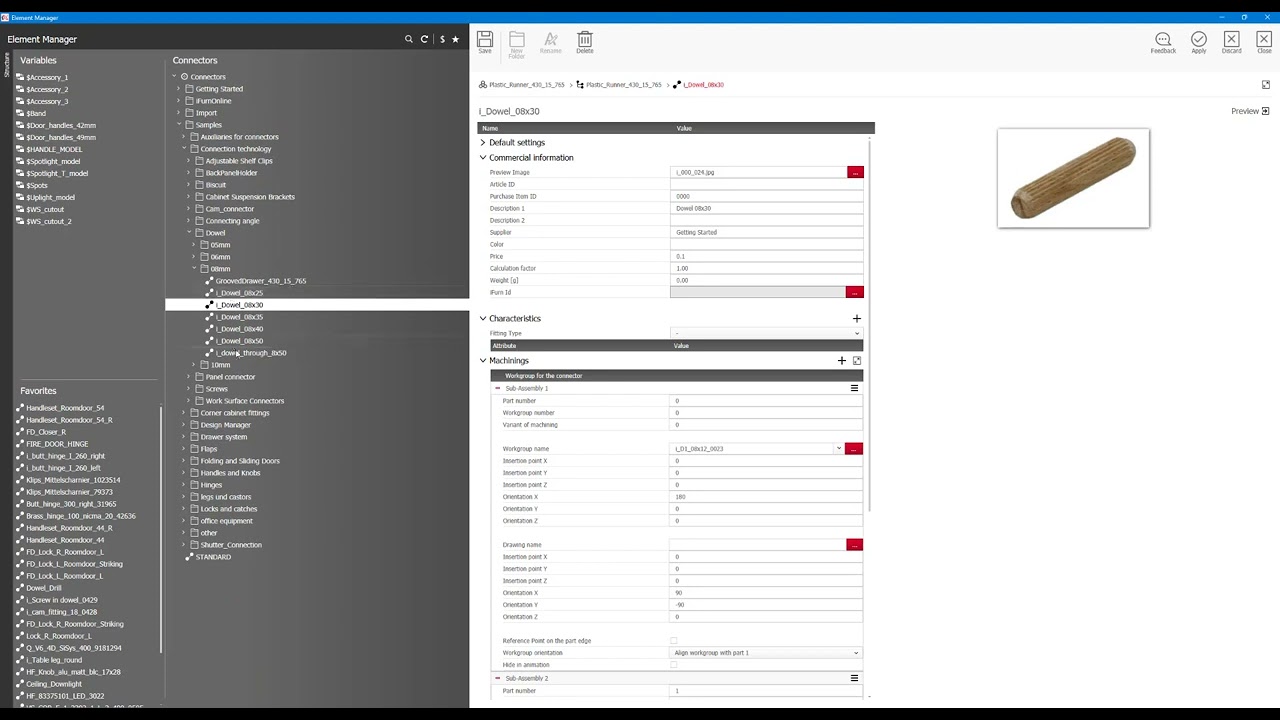
Task: Toggle Hide in animation checkbox
Action: [x=673, y=664]
